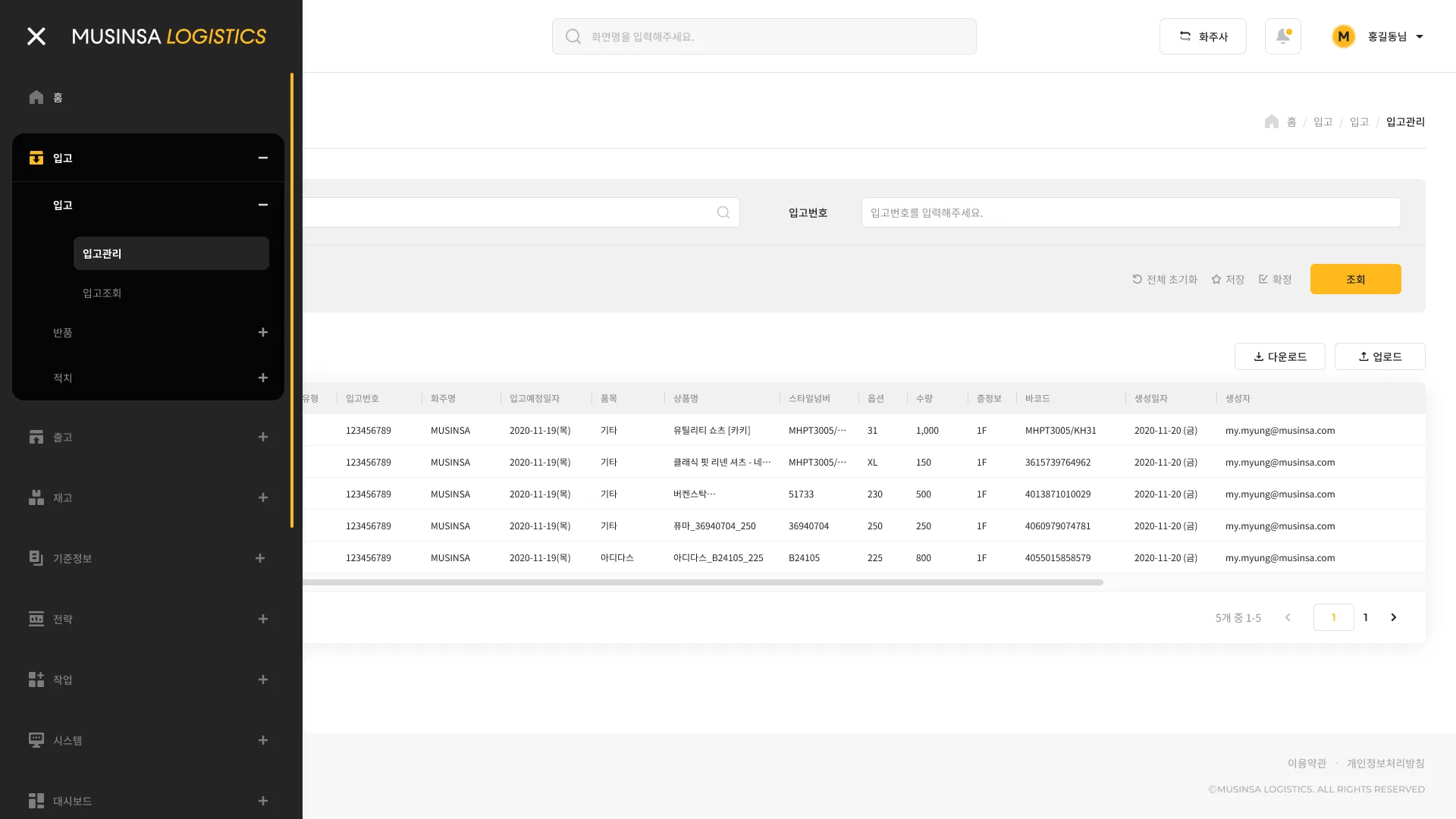Image resolution: width=1456 pixels, height=819 pixels.
Task: Click the search icon in the filter field
Action: point(723,212)
